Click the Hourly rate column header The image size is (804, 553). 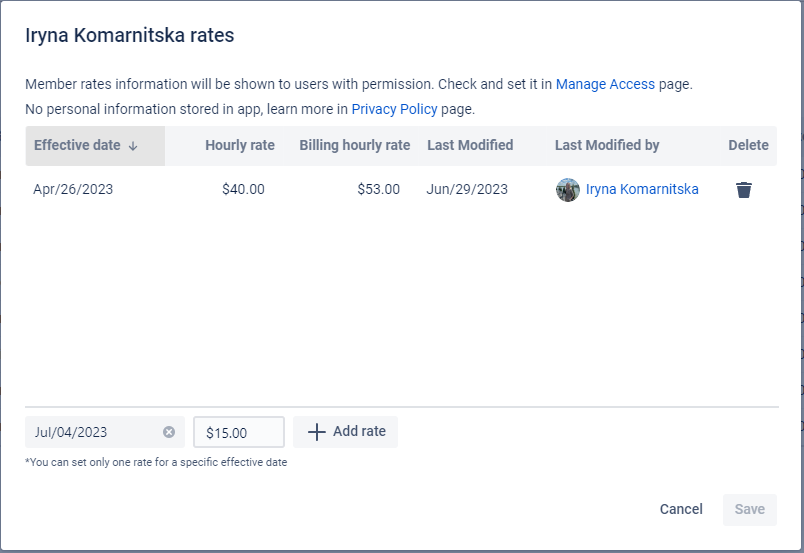tap(239, 145)
